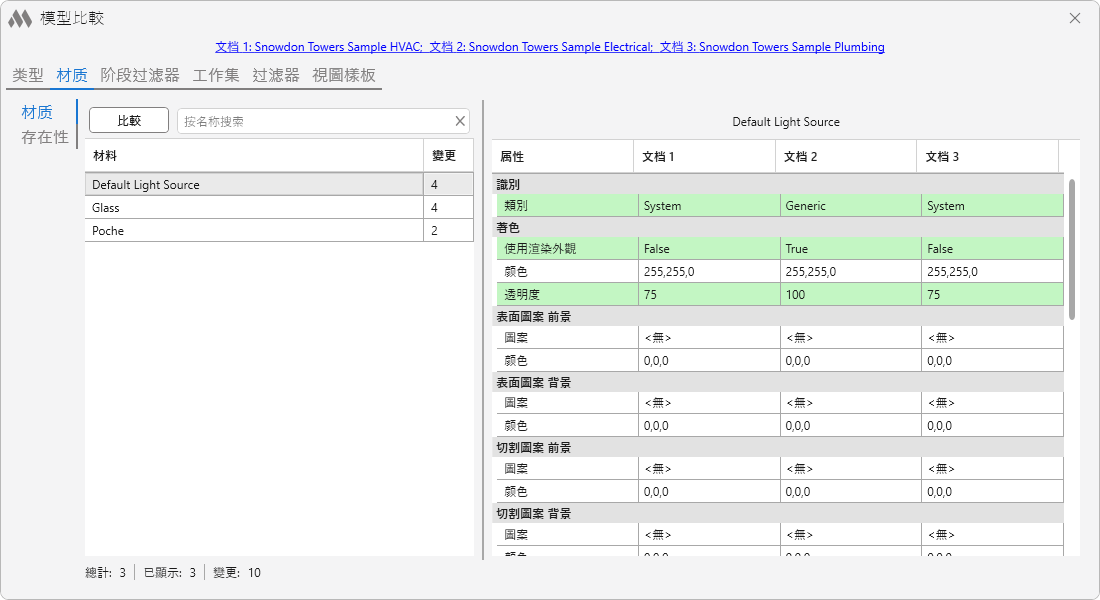The height and width of the screenshot is (600, 1100).
Task: Click the 文档 1 column header
Action: tap(704, 156)
